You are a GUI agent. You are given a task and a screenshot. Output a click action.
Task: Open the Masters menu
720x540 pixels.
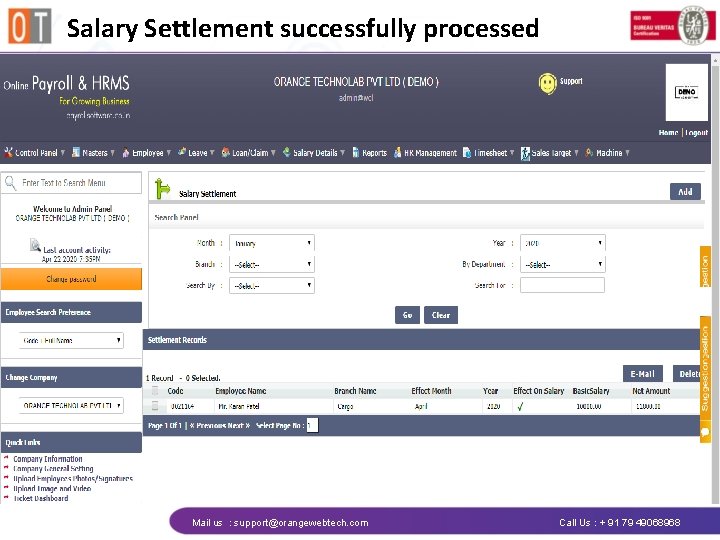point(93,153)
